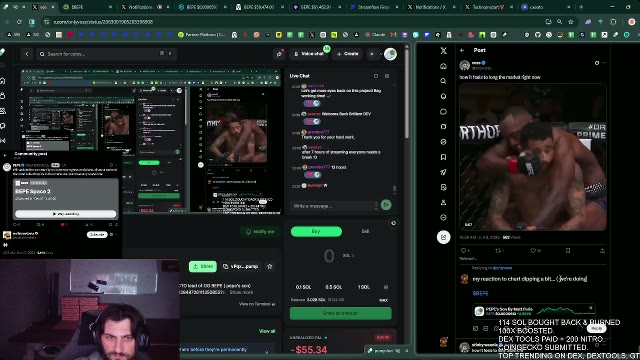Click Show more on coin description
This screenshot has width=640, height=360.
[x=241, y=293]
